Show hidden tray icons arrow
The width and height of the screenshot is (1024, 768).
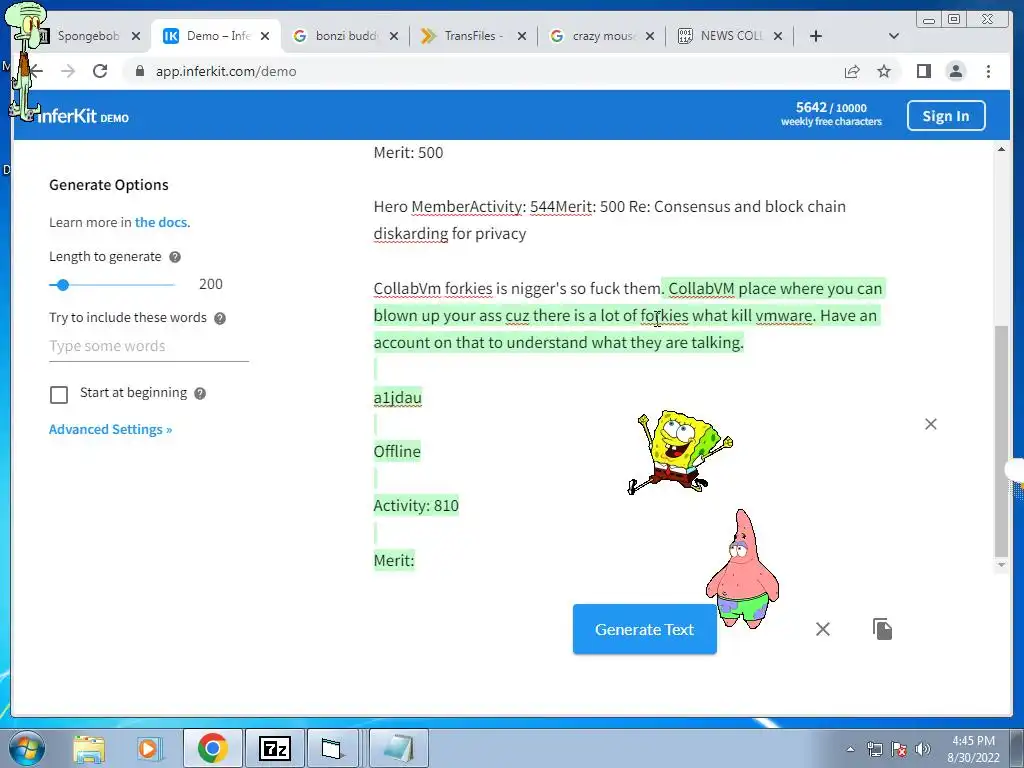pyautogui.click(x=850, y=749)
